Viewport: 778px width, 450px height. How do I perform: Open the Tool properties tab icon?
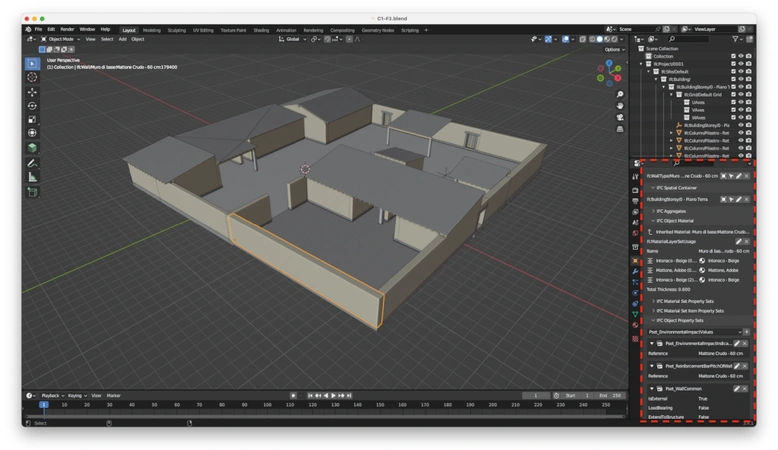[635, 177]
